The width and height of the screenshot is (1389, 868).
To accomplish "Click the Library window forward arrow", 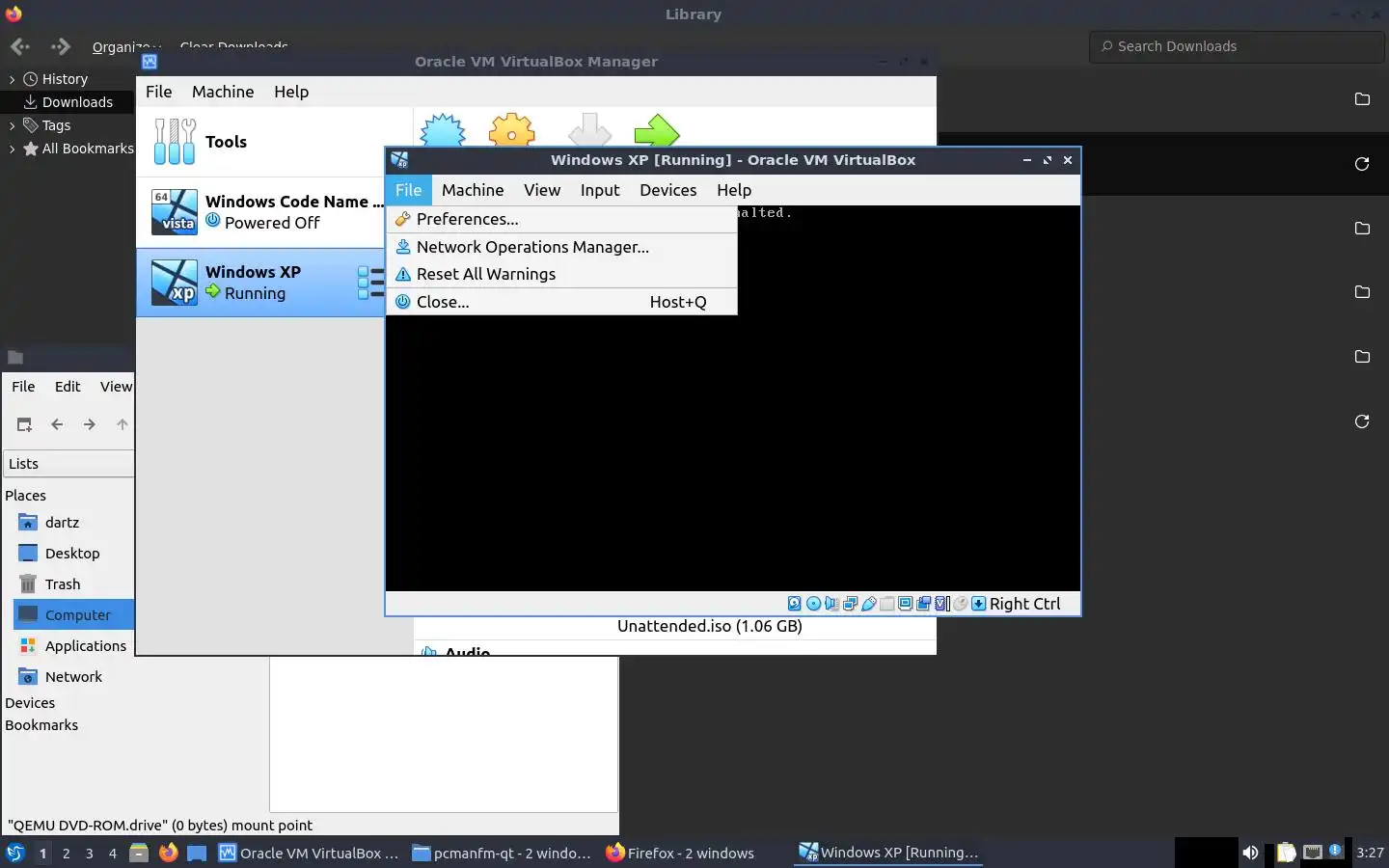I will tap(60, 46).
